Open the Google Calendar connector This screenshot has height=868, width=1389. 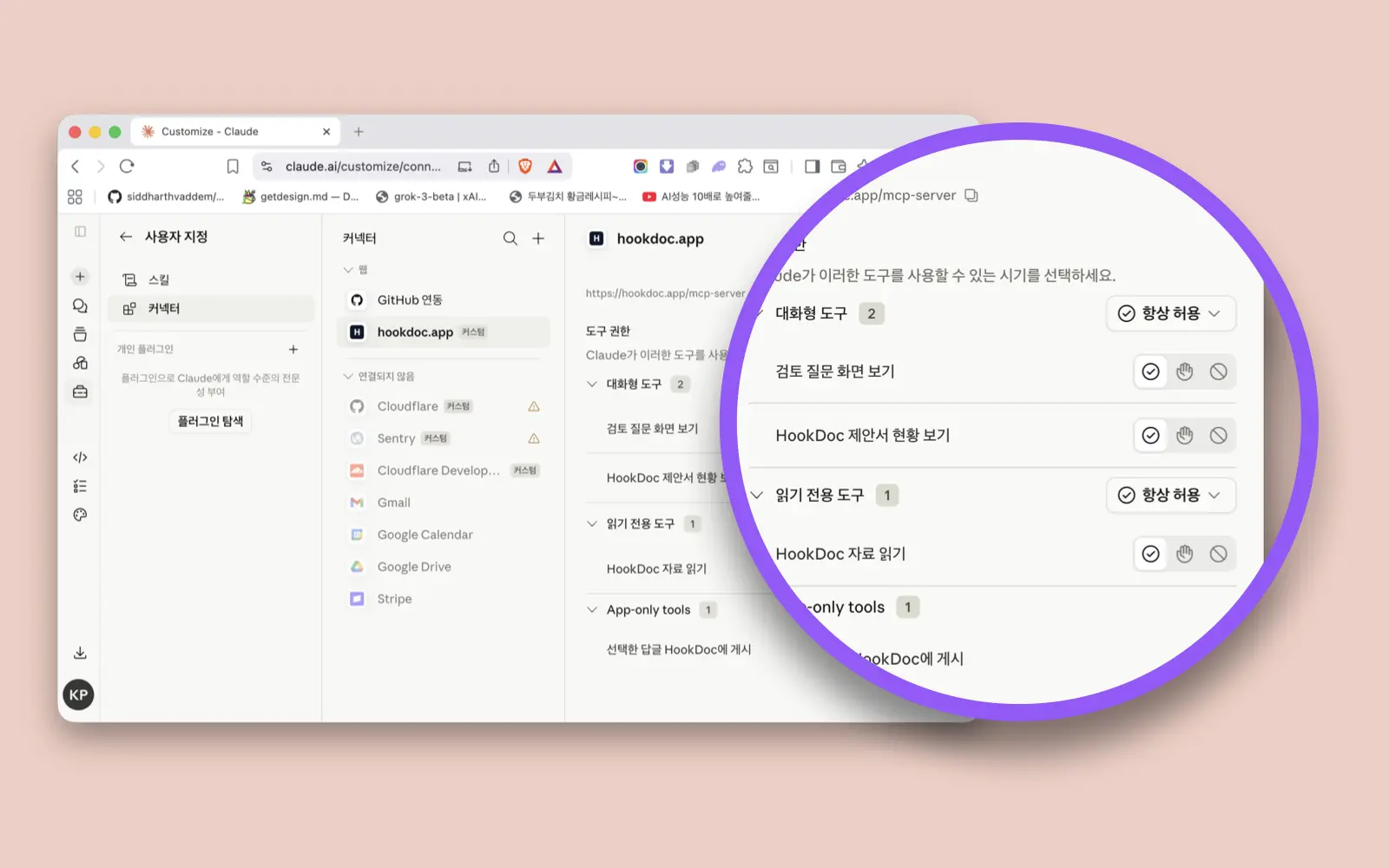[x=443, y=535]
